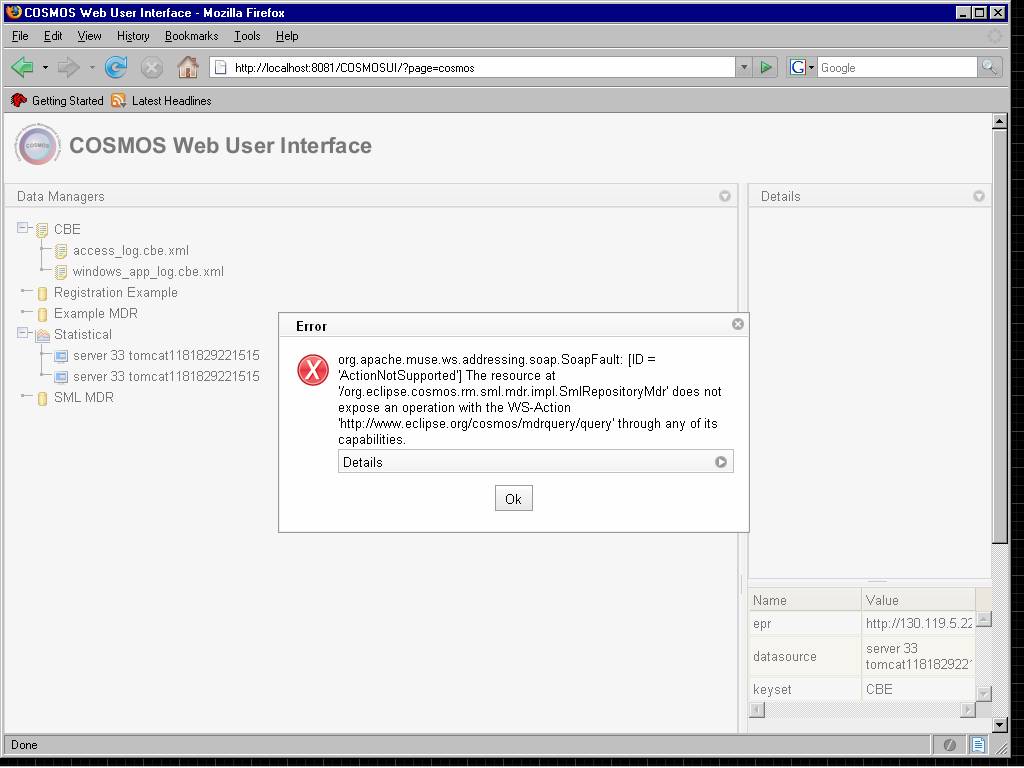Click the Name column header in properties table
Viewport: 1024px width, 768px height.
tap(805, 600)
